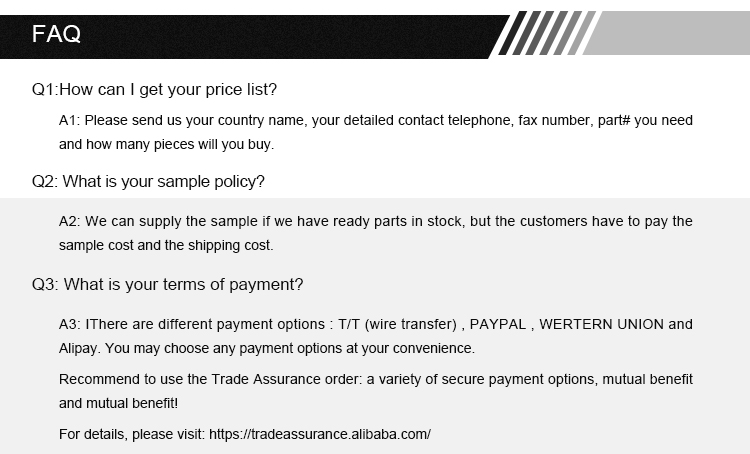Click the word PAYPAL in answer A3

(x=499, y=324)
